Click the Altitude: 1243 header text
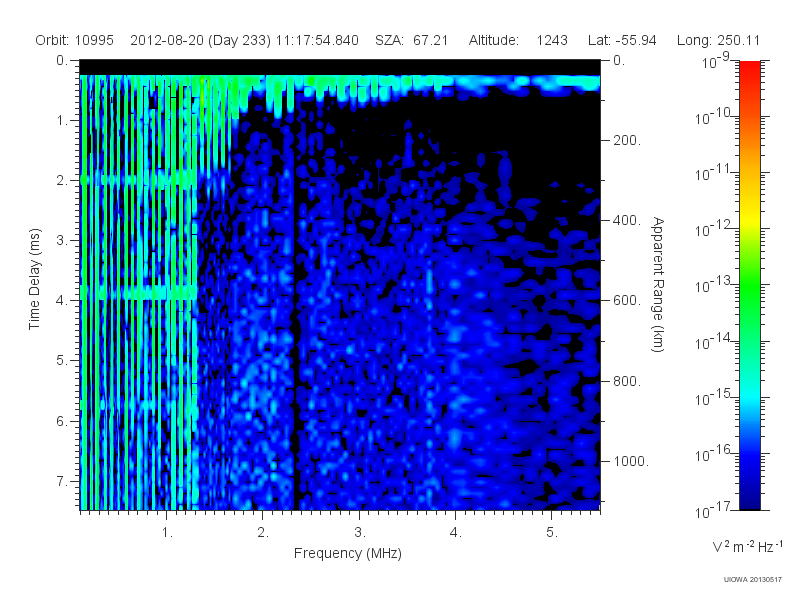This screenshot has height=600, width=800. [x=518, y=40]
